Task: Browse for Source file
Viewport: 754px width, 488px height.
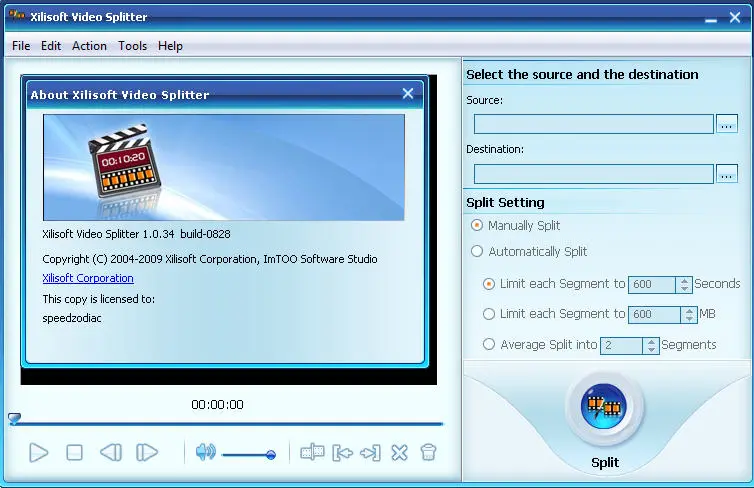Action: (x=727, y=124)
